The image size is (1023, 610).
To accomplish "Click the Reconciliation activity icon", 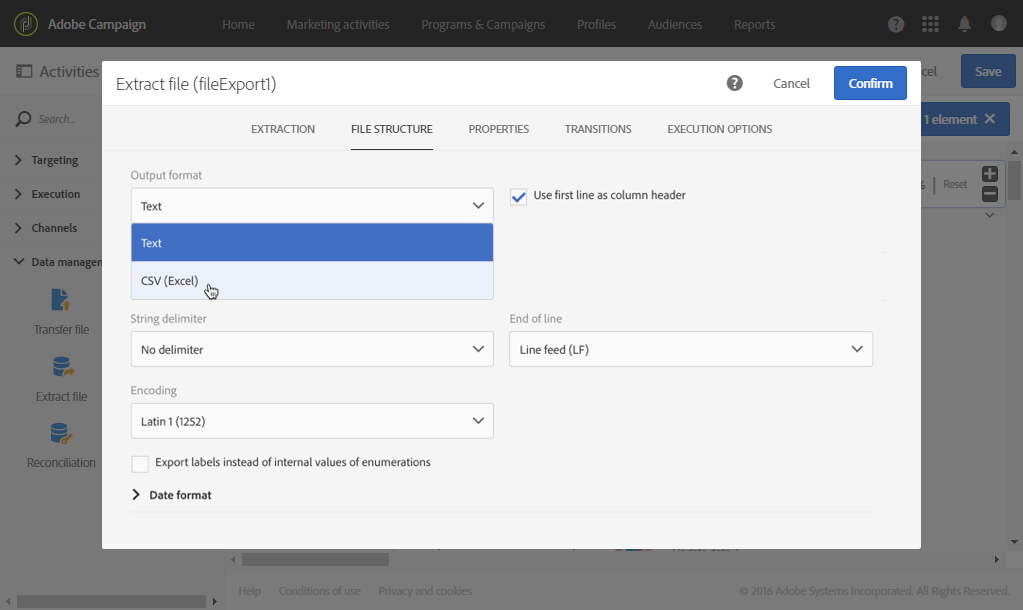I will click(61, 434).
